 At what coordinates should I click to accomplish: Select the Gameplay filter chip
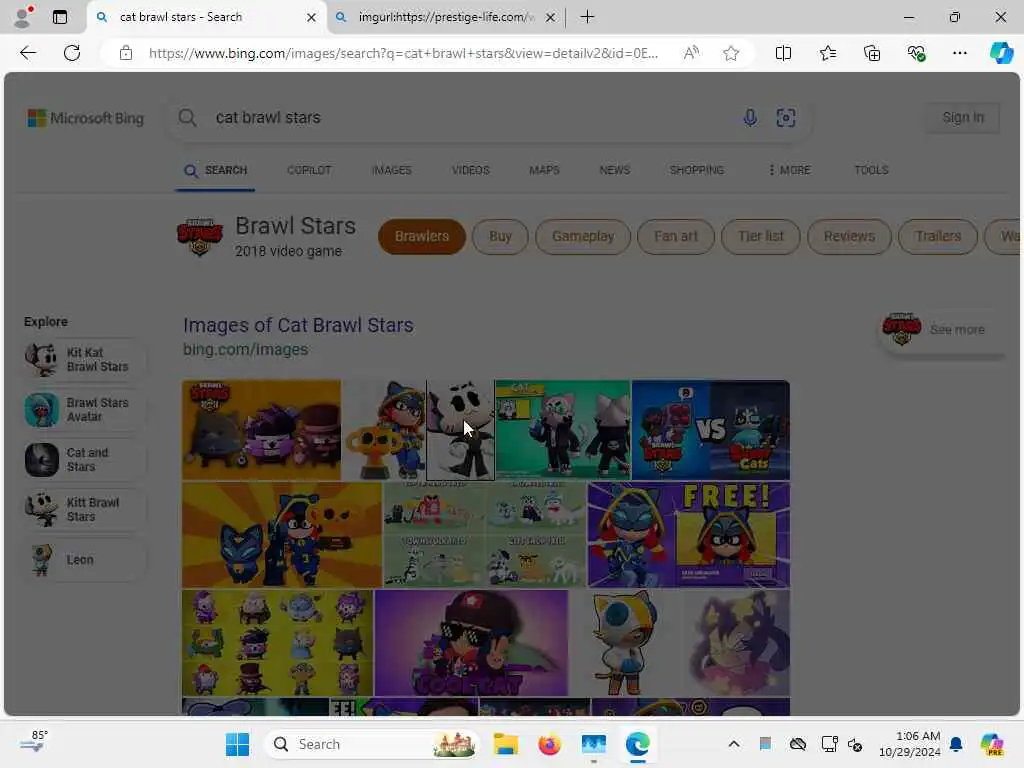[x=583, y=236]
